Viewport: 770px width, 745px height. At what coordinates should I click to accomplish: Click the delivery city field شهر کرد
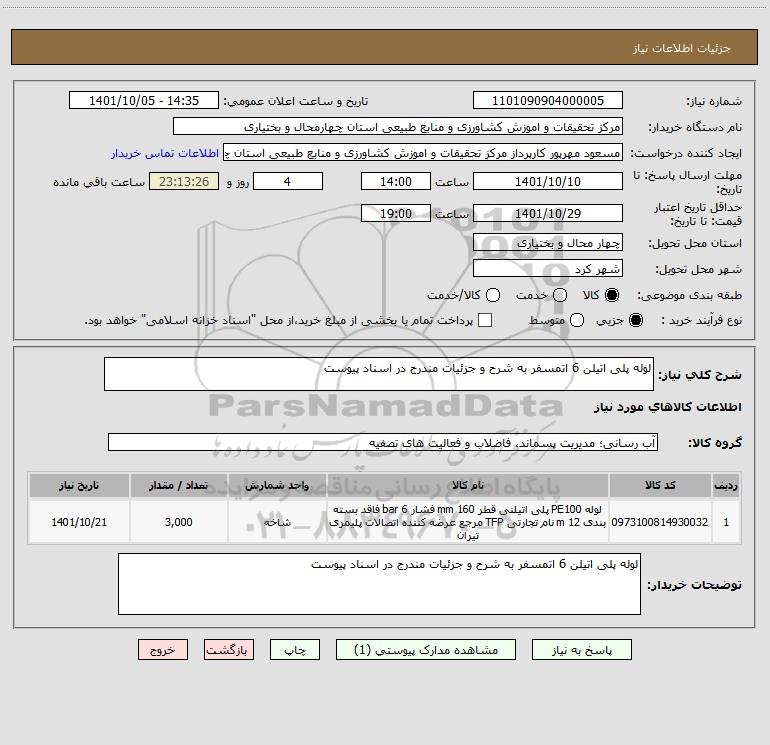tap(548, 269)
